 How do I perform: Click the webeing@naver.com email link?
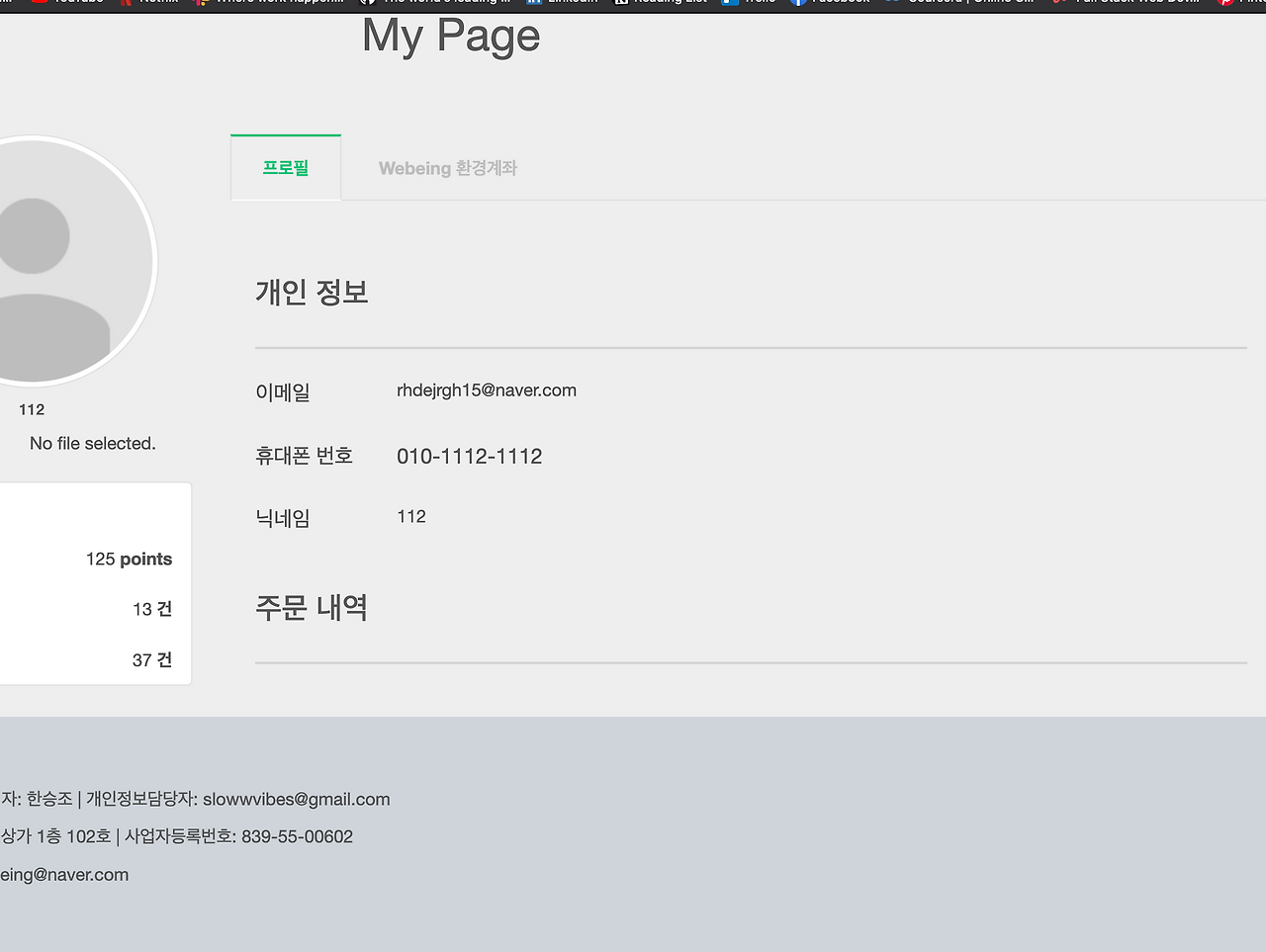pos(64,874)
